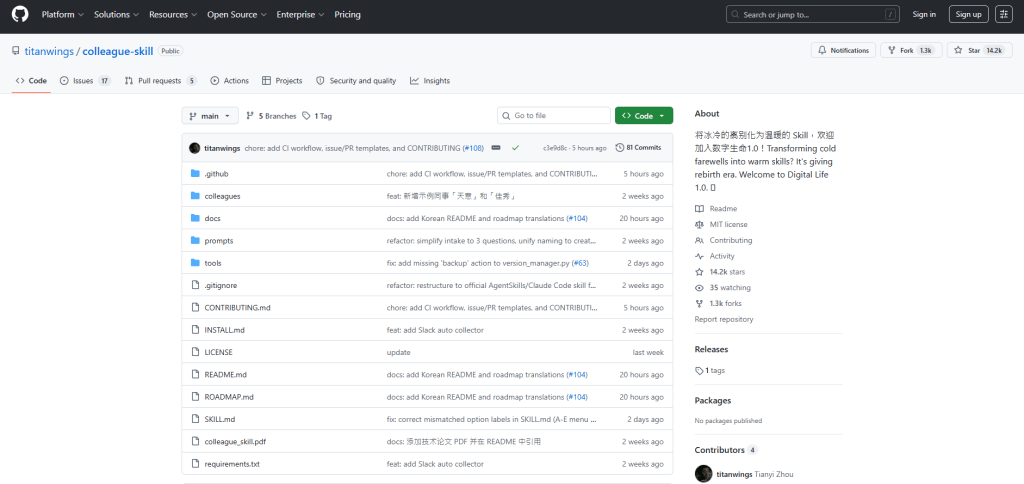This screenshot has height=484, width=1024.
Task: Open the Solutions navigation dropdown
Action: (x=116, y=15)
